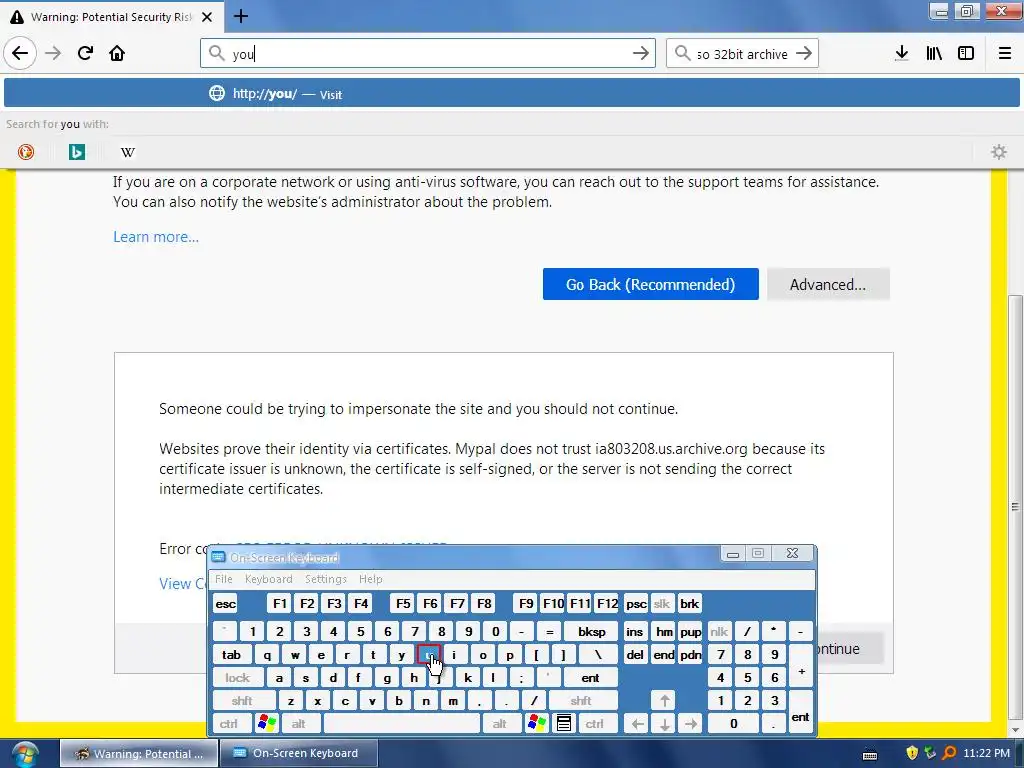Click the right arrow key
The height and width of the screenshot is (768, 1024).
(x=690, y=724)
